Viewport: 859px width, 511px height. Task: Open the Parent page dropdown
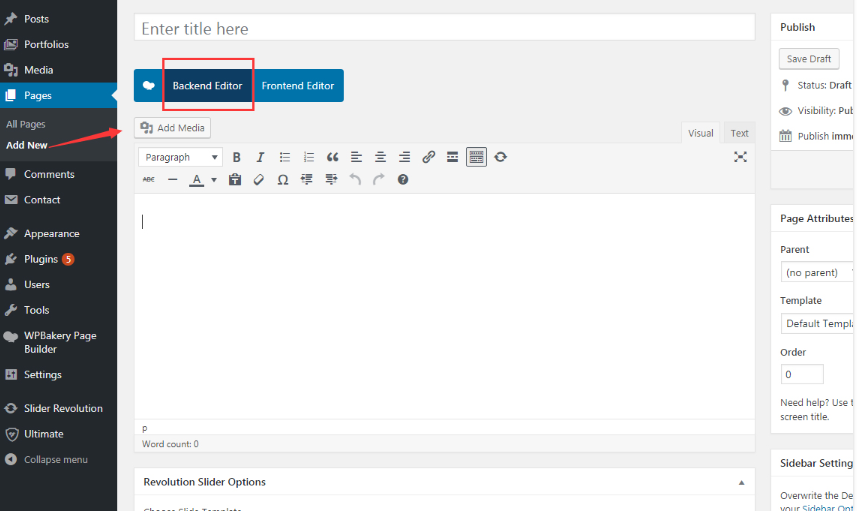tap(817, 272)
